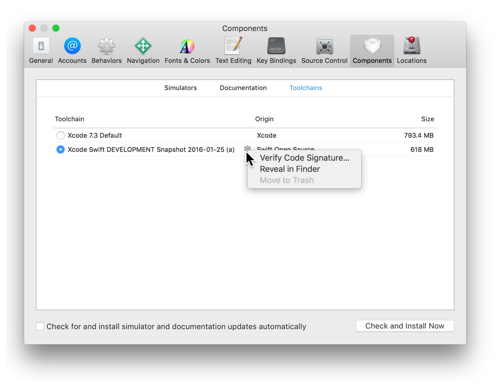Open the Text Editing preferences pane

[x=233, y=51]
